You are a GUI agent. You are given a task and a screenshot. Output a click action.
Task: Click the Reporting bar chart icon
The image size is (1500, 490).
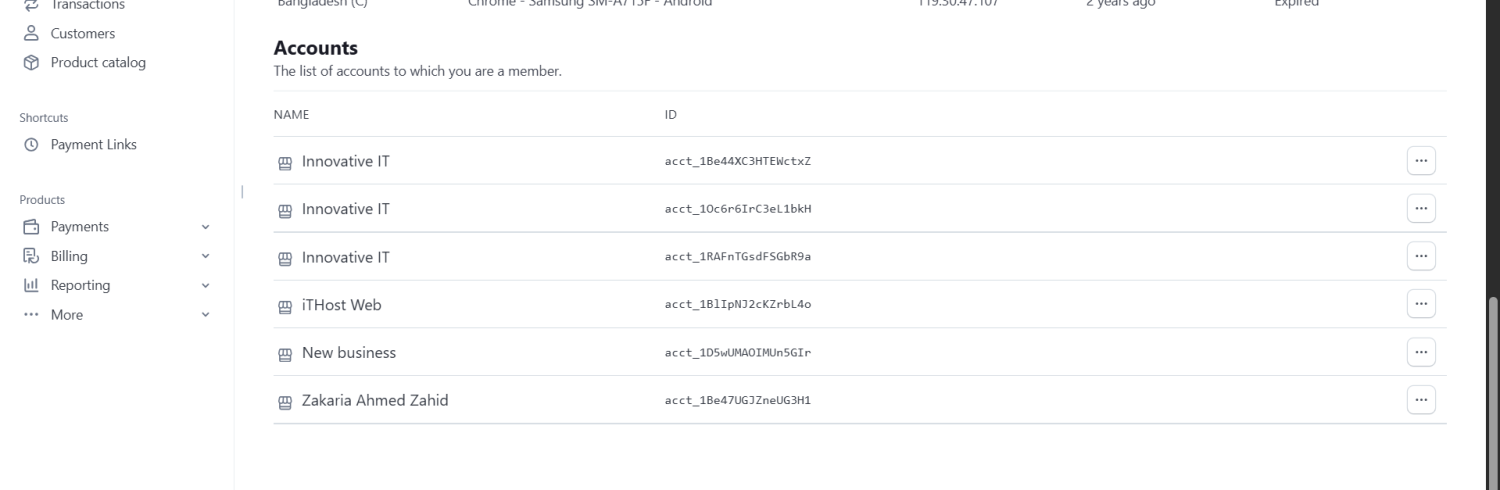pos(30,286)
